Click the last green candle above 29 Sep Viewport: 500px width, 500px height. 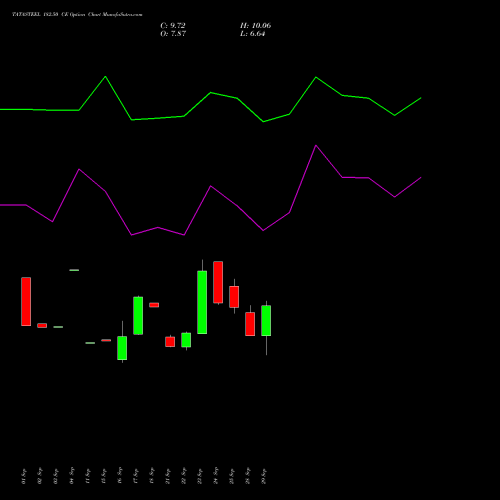point(266,320)
